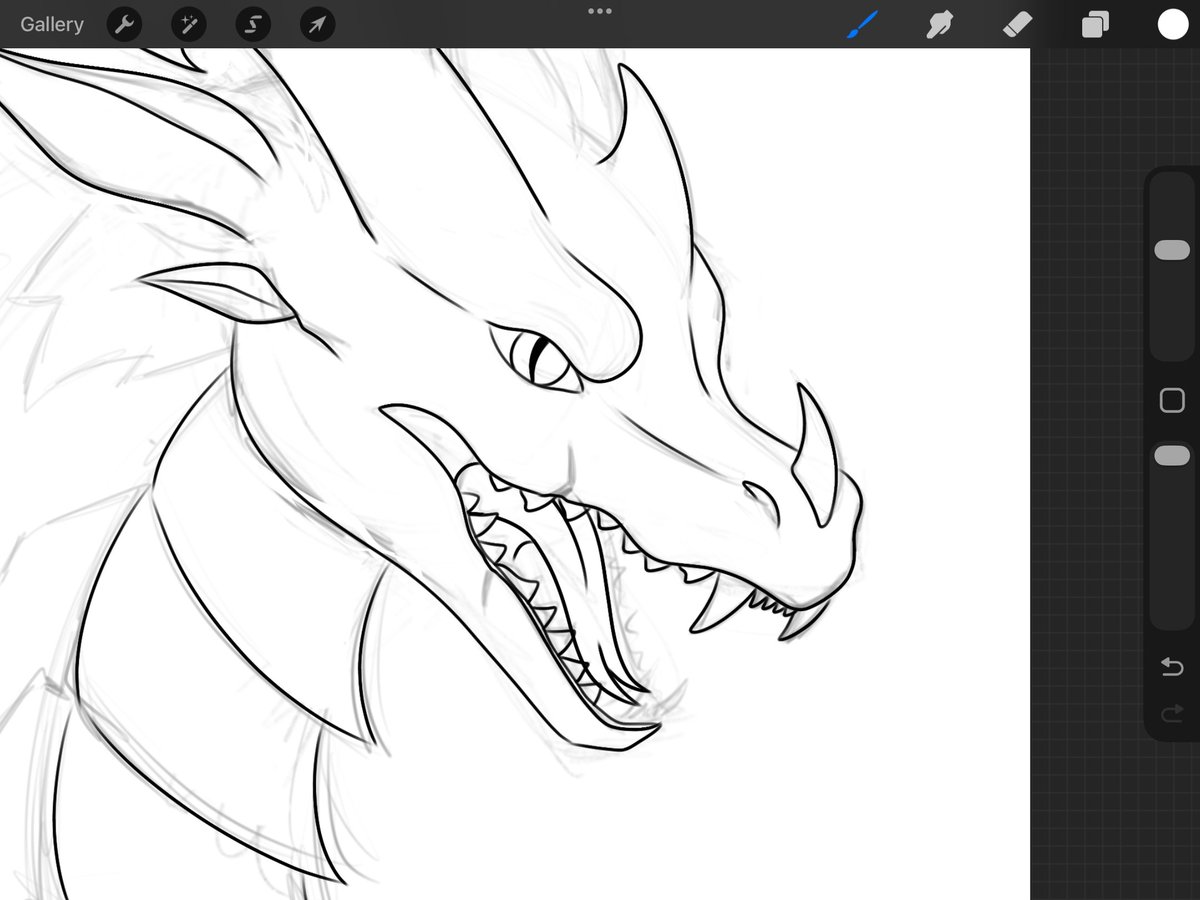Select the Smudge tool

[939, 25]
